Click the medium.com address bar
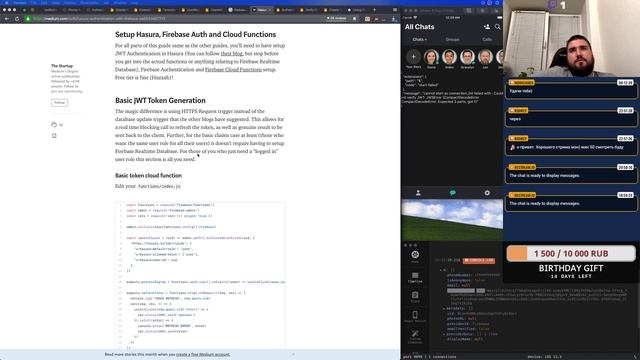Image resolution: width=640 pixels, height=360 pixels. (176, 19)
